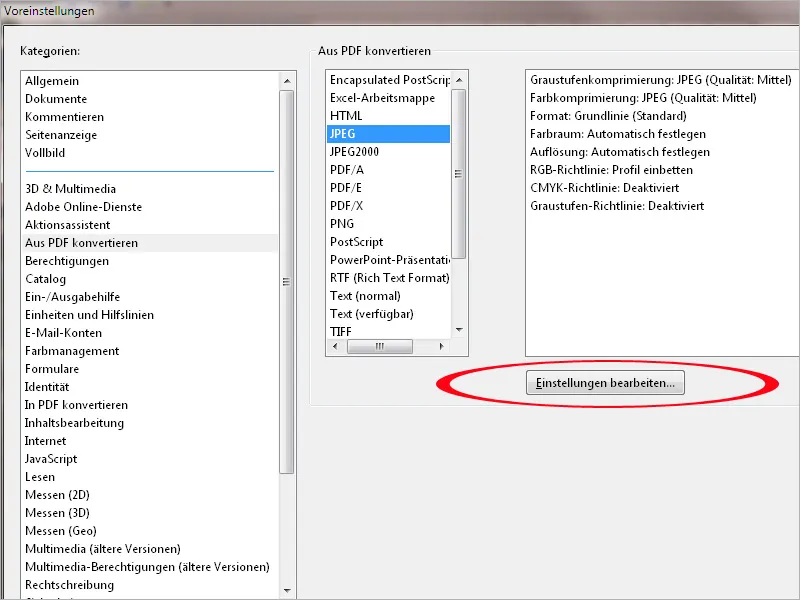Image resolution: width=800 pixels, height=600 pixels.
Task: Choose Excel-Arbeitsmappe format
Action: (x=382, y=98)
